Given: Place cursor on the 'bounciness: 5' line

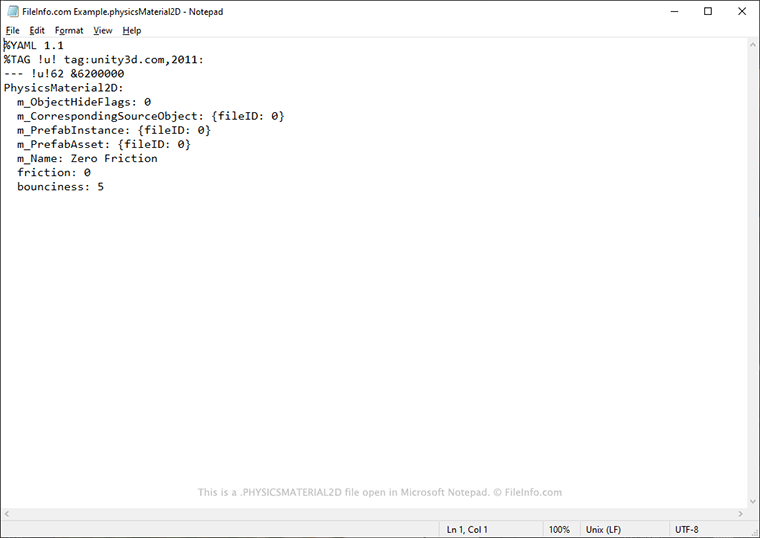Looking at the screenshot, I should point(60,187).
